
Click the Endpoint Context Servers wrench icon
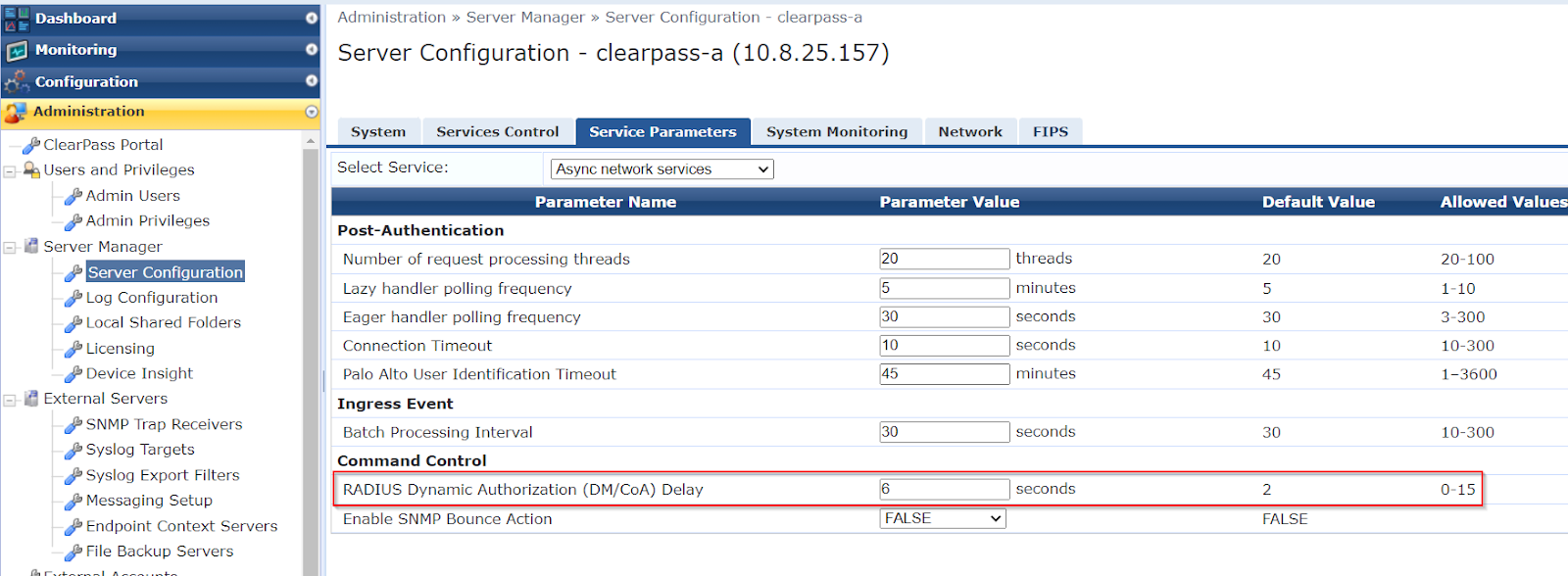tap(73, 527)
